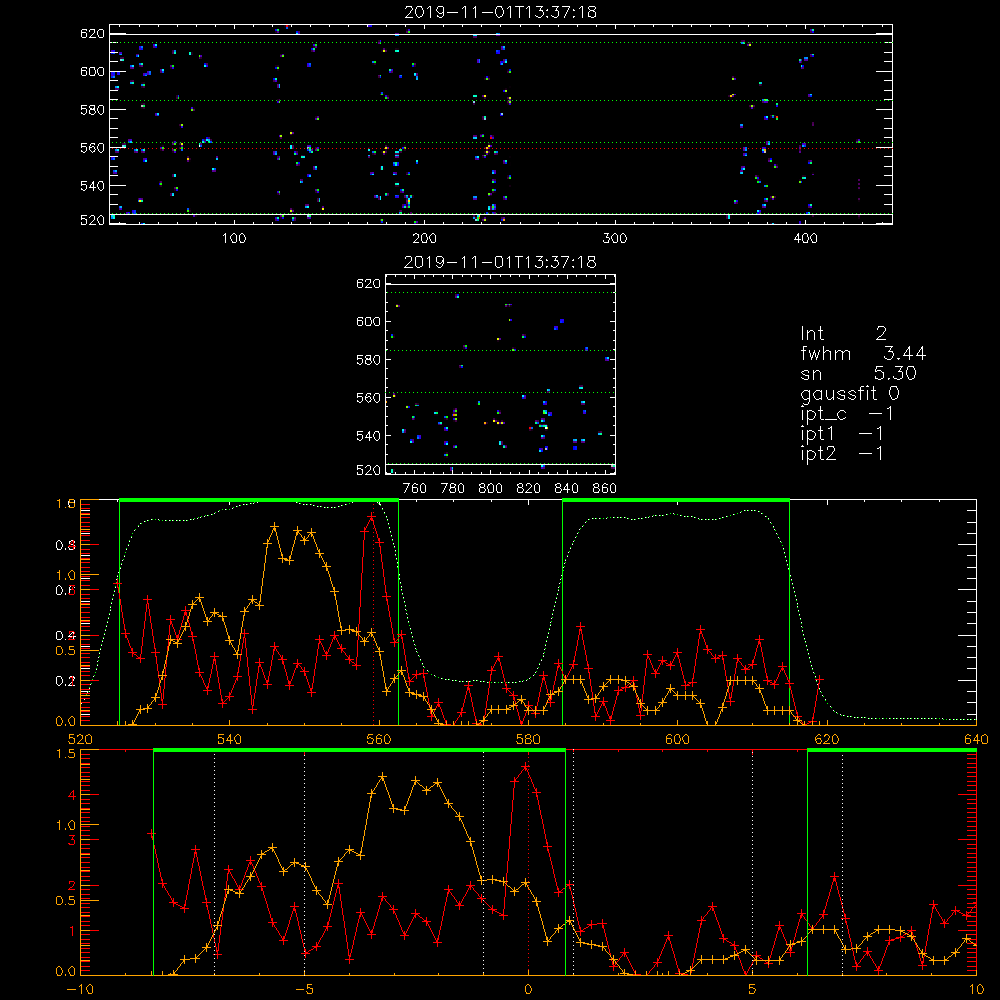Click the timestamp title above the small middle plot
The height and width of the screenshot is (1000, 1000).
pyautogui.click(x=500, y=262)
